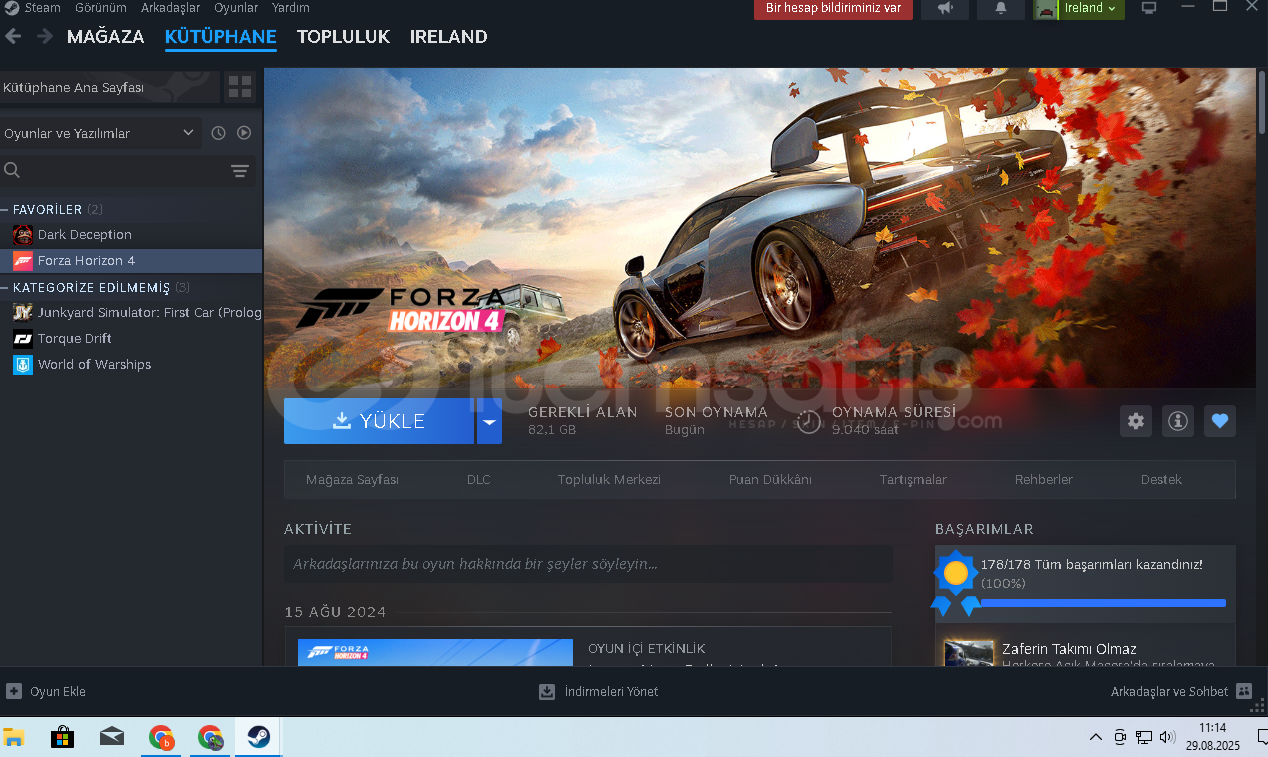The image size is (1268, 757).
Task: Show hidden tray icons chevron
Action: point(1096,738)
